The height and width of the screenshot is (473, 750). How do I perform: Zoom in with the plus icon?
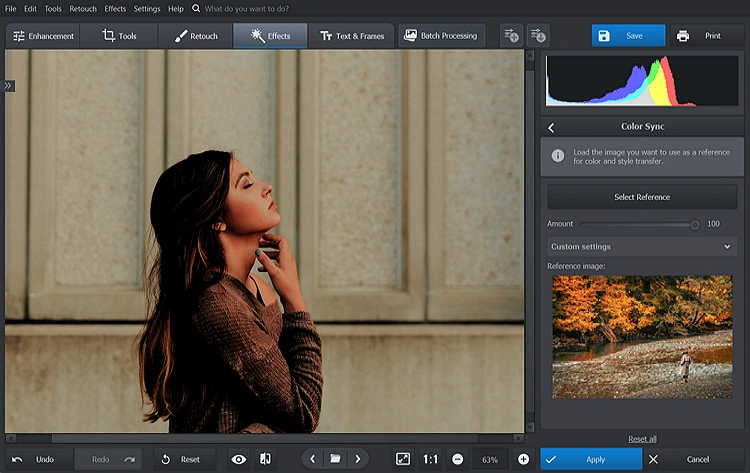[x=523, y=459]
